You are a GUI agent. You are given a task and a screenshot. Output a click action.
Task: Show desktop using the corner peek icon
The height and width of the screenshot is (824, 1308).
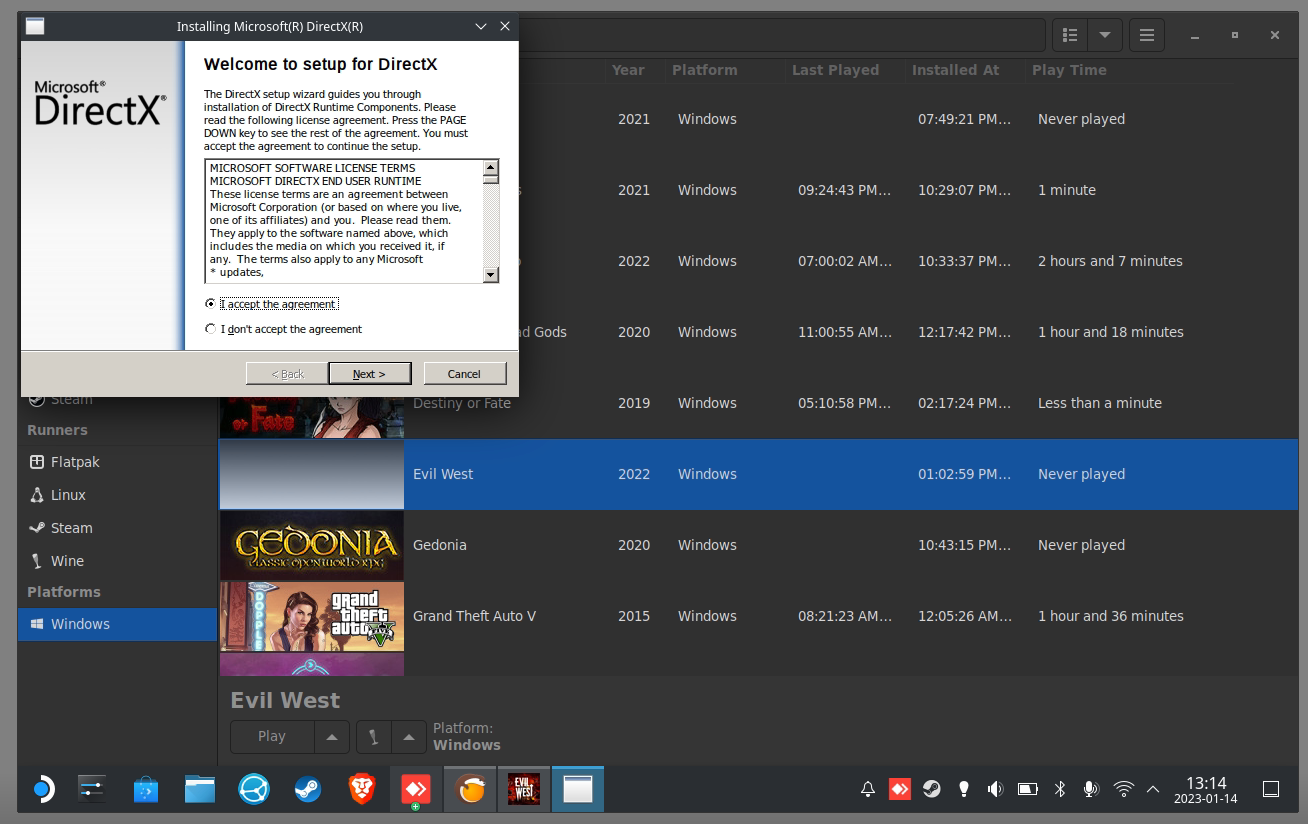[1271, 790]
